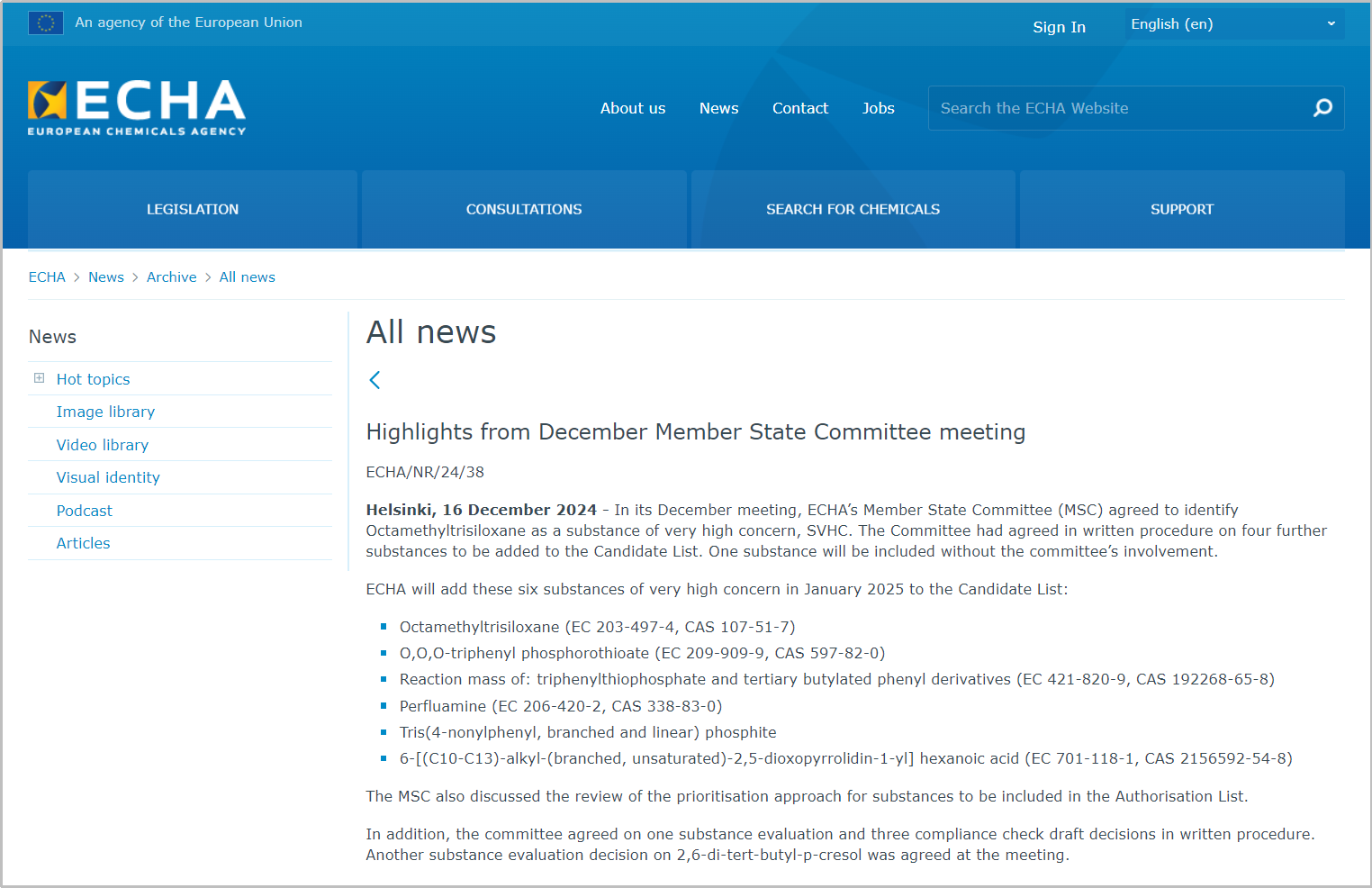Open the CONSULTATIONS tab
The height and width of the screenshot is (888, 1372).
point(524,209)
